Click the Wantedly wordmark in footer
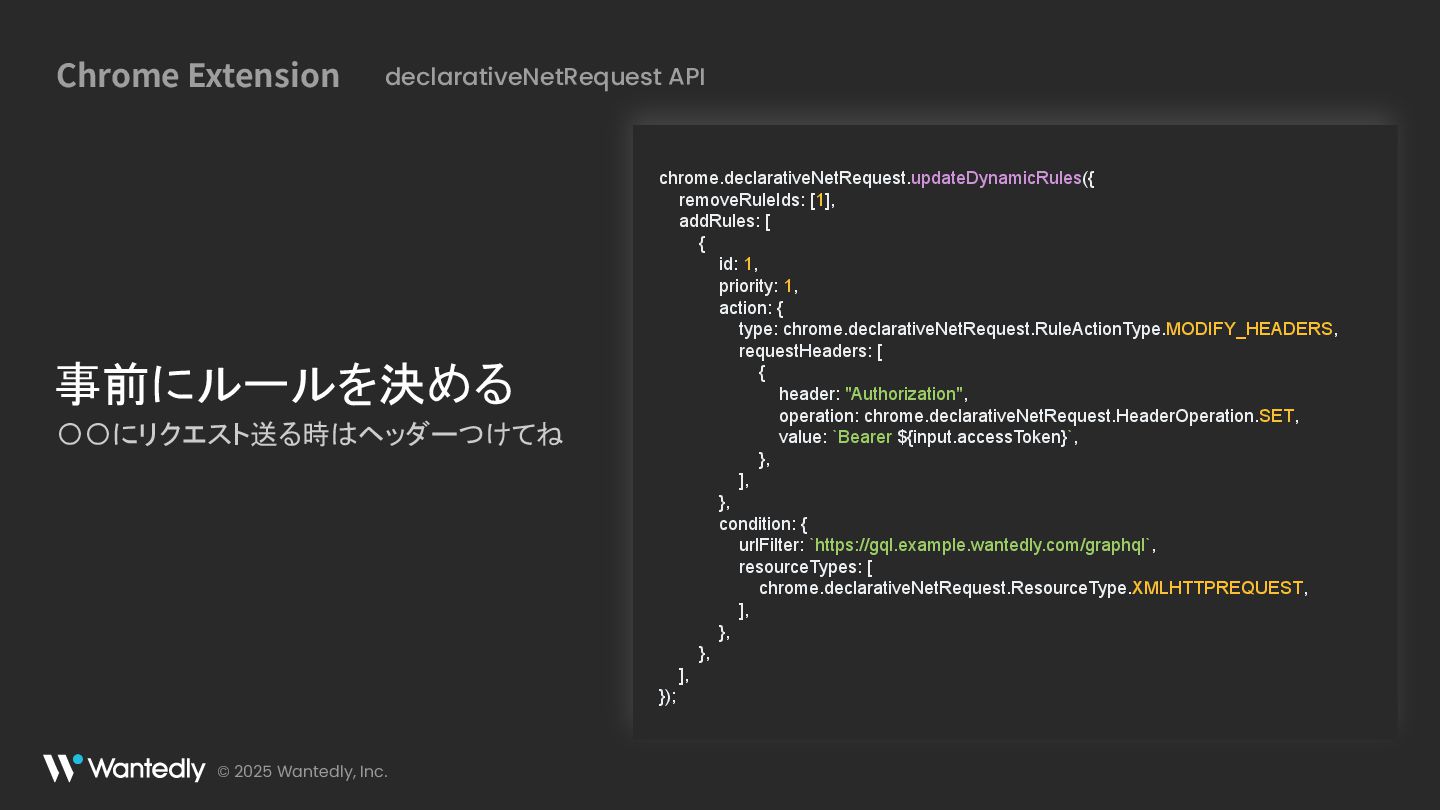Screen dimensions: 1440x810 tap(146, 769)
